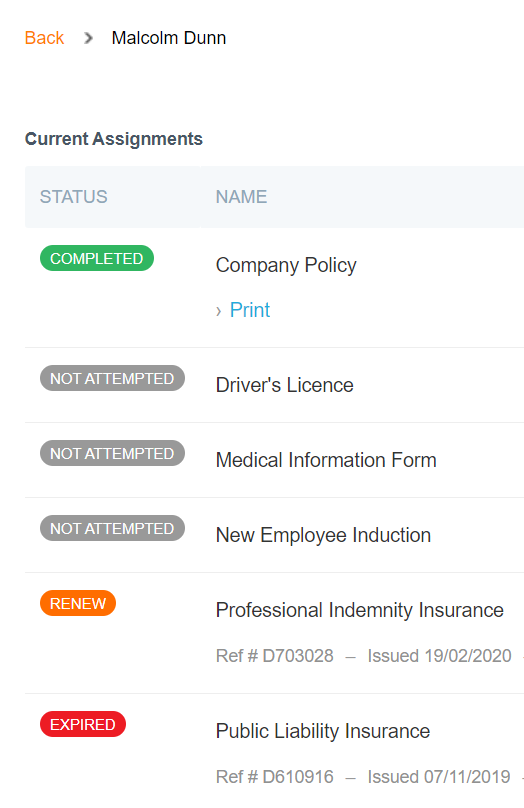Sort by the NAME column header

(241, 197)
